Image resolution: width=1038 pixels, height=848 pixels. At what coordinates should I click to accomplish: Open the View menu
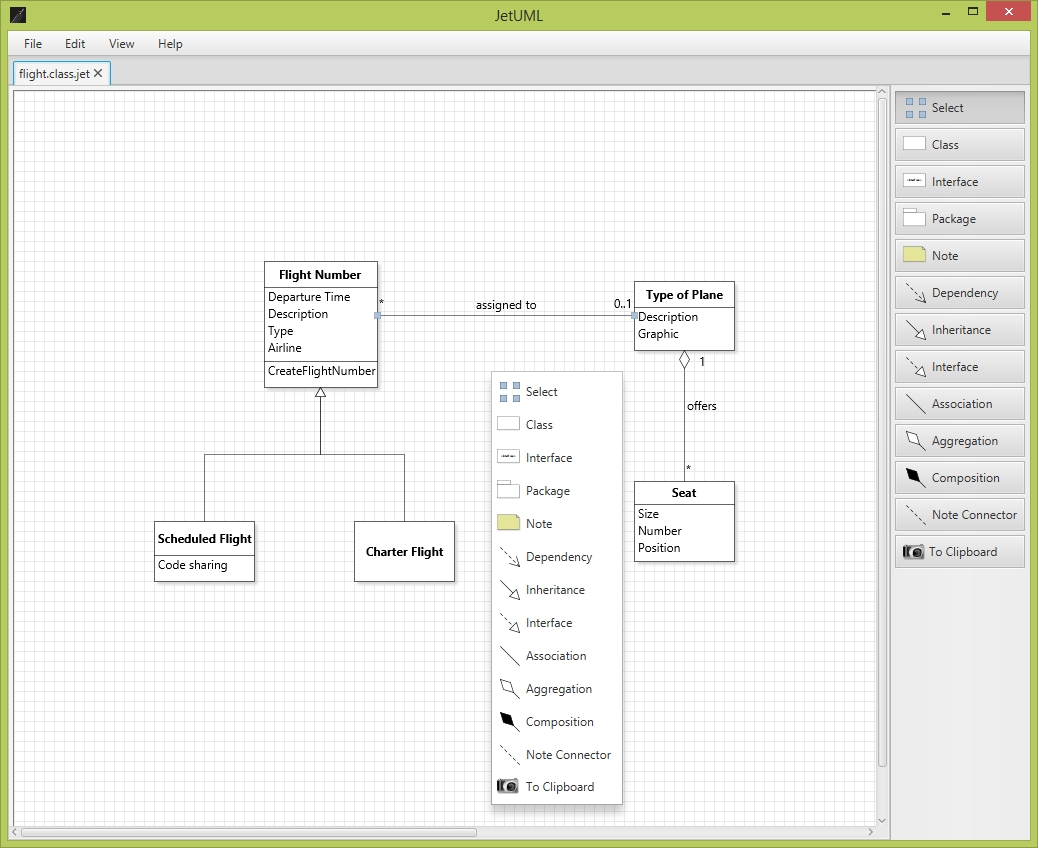pyautogui.click(x=122, y=44)
